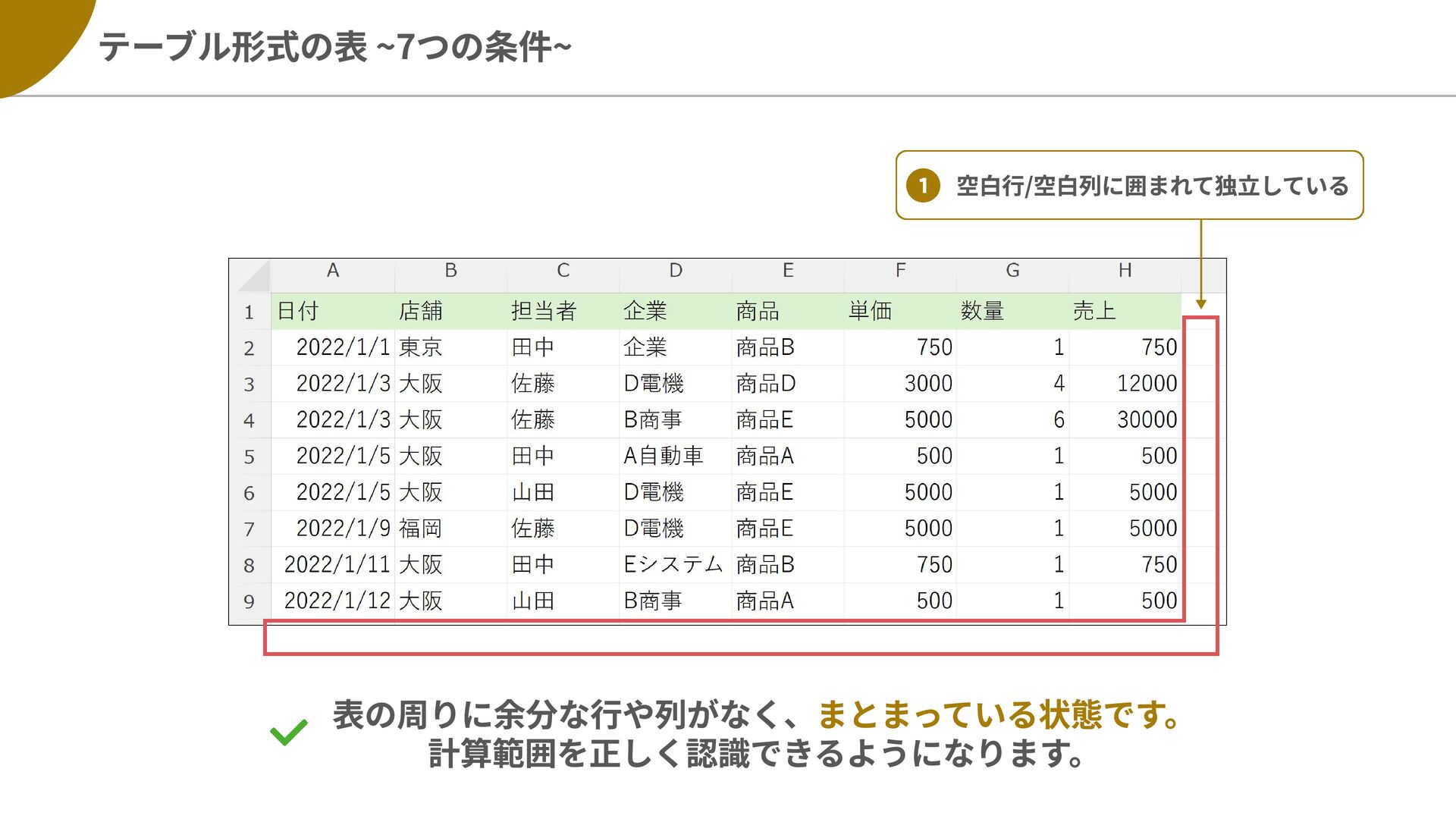The width and height of the screenshot is (1456, 819).
Task: Click the 売上 header cell
Action: 1125,311
